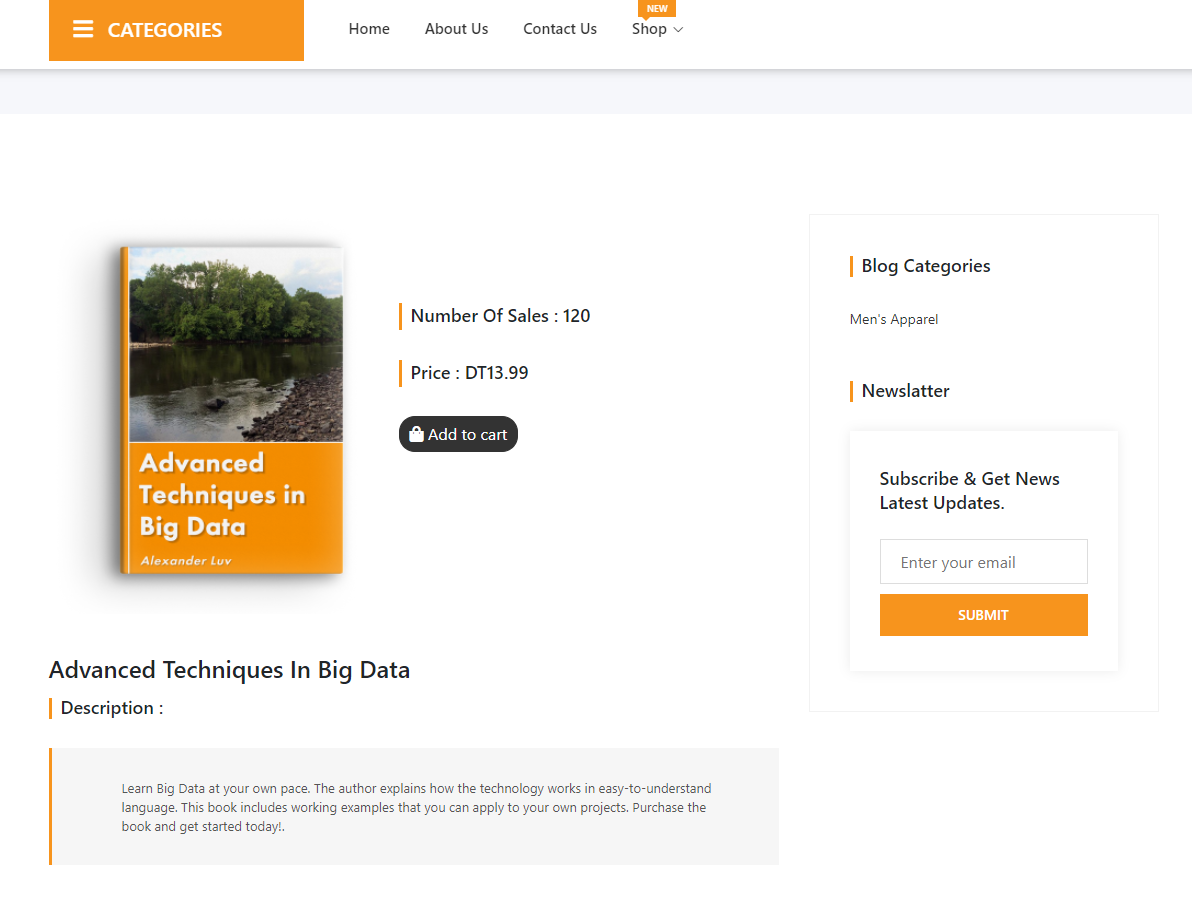Image resolution: width=1192 pixels, height=905 pixels.
Task: Click the Add to cart button
Action: 458,434
